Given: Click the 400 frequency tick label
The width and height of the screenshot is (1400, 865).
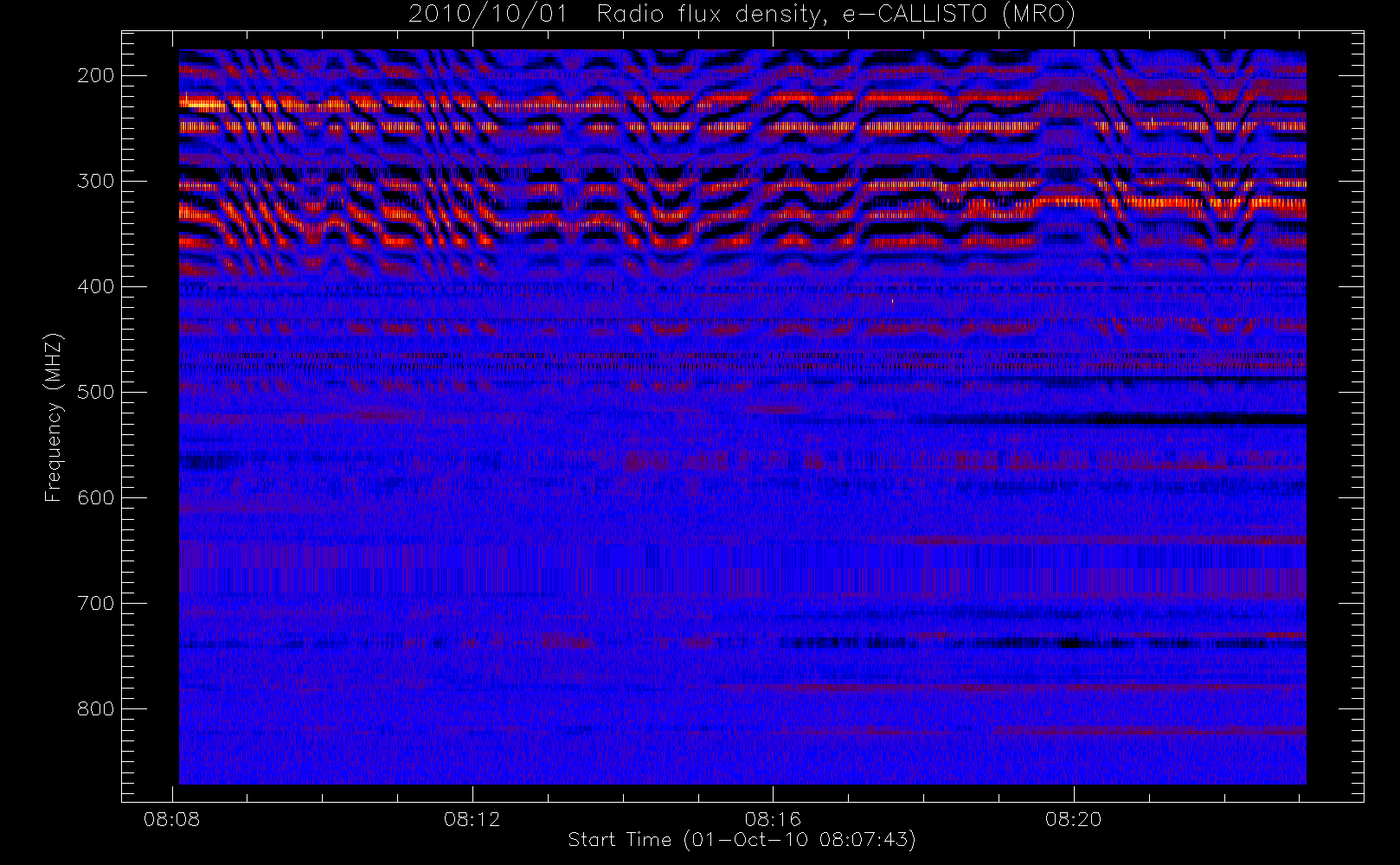Looking at the screenshot, I should click(x=96, y=286).
